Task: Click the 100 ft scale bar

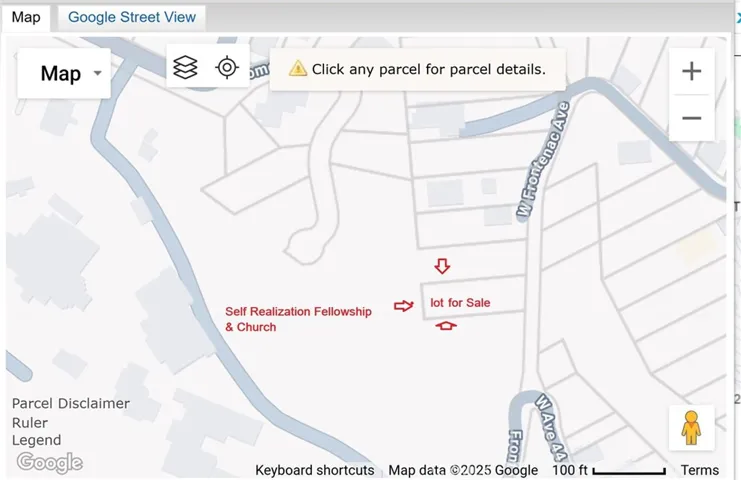Action: pyautogui.click(x=609, y=470)
